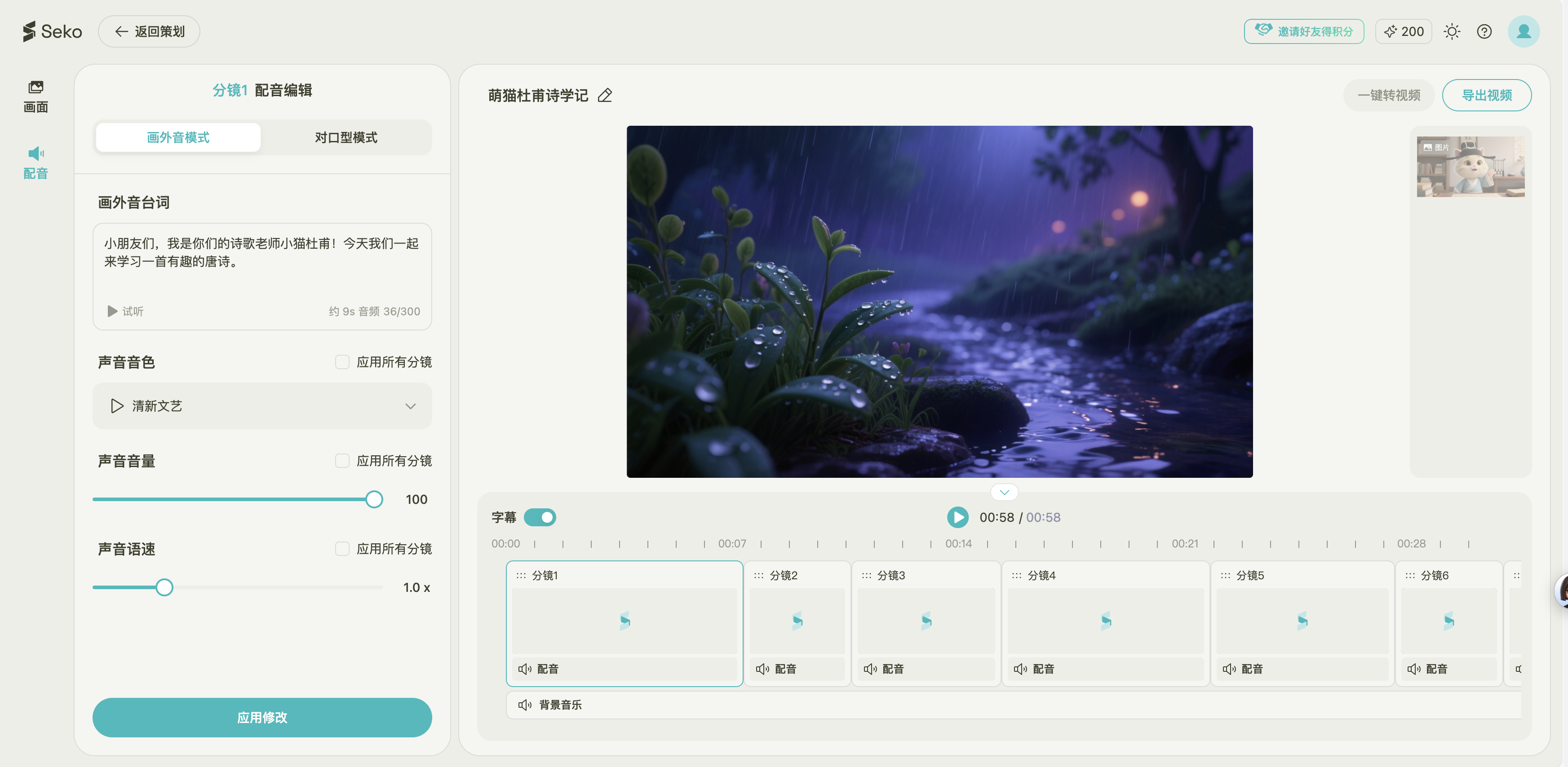Viewport: 1568px width, 767px height.
Task: Click the 1.0 x speed value
Action: tap(416, 587)
